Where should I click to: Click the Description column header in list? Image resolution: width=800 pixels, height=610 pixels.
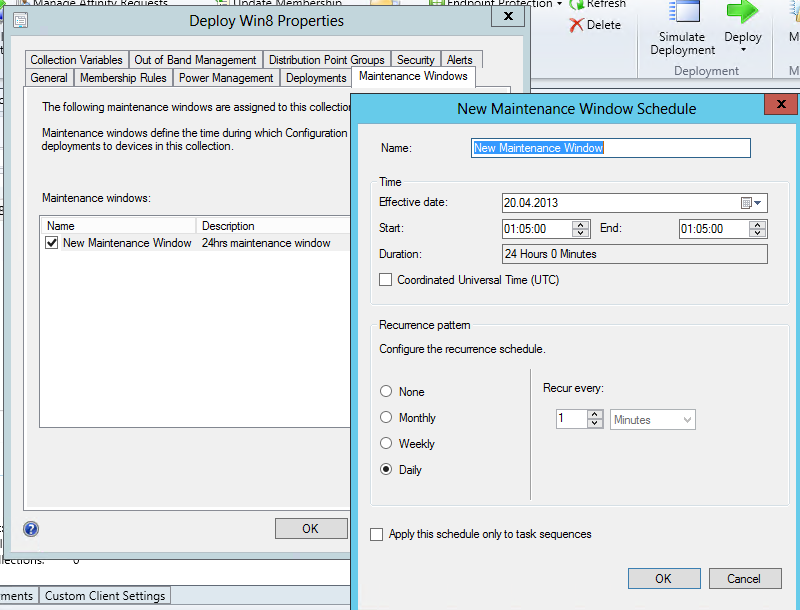[x=273, y=226]
